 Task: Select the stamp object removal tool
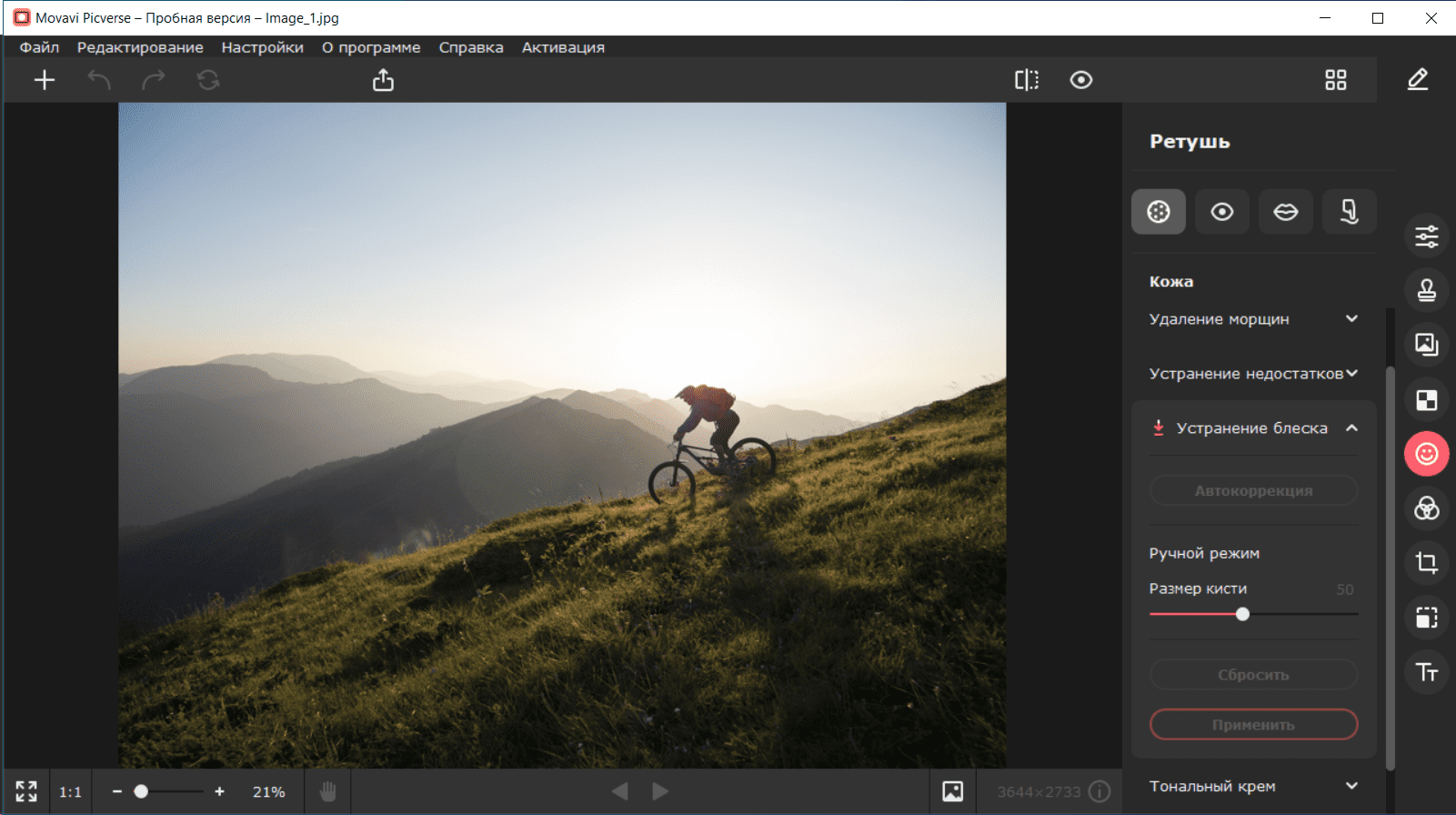[x=1426, y=290]
